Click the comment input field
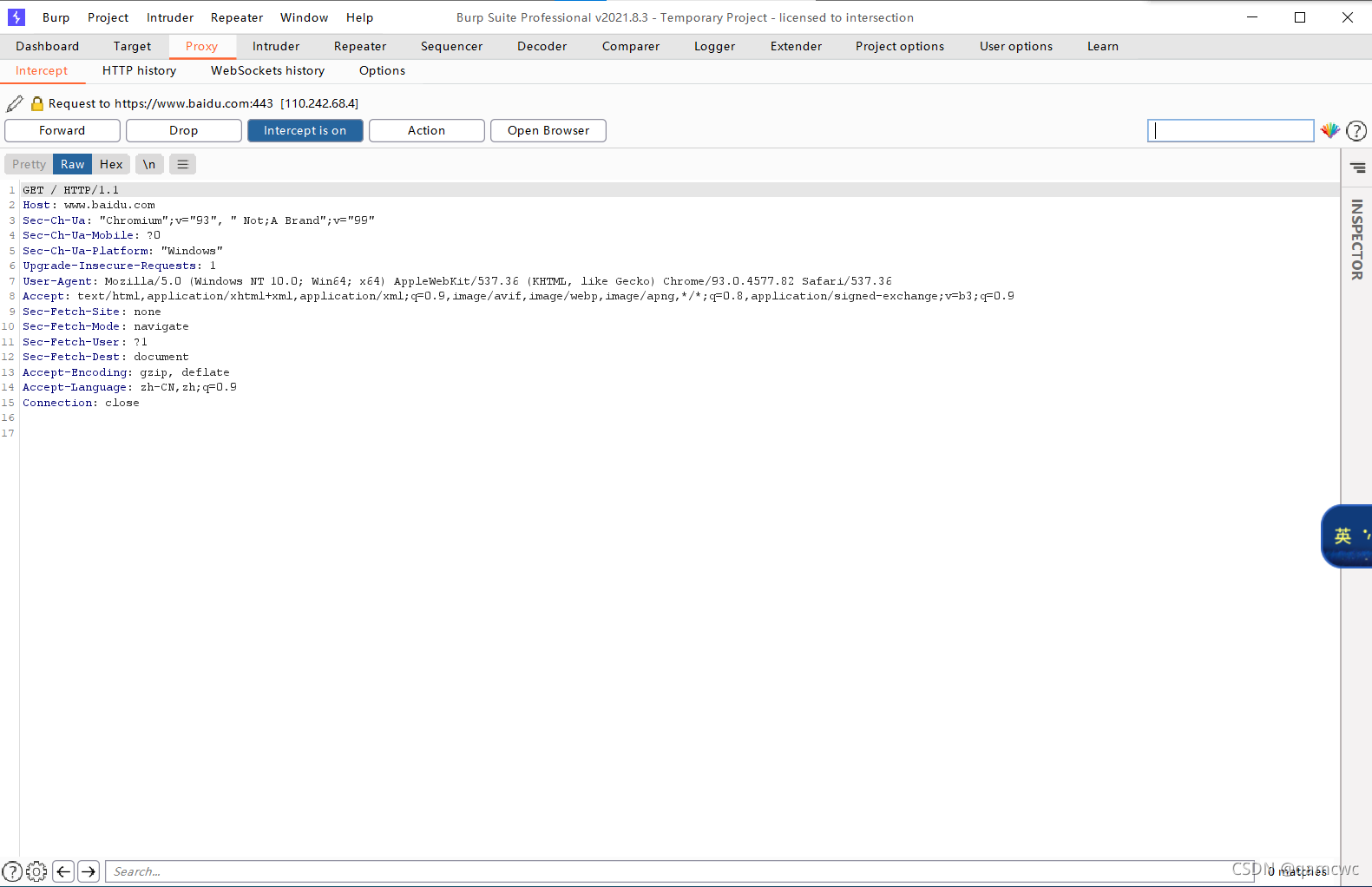 [1231, 130]
